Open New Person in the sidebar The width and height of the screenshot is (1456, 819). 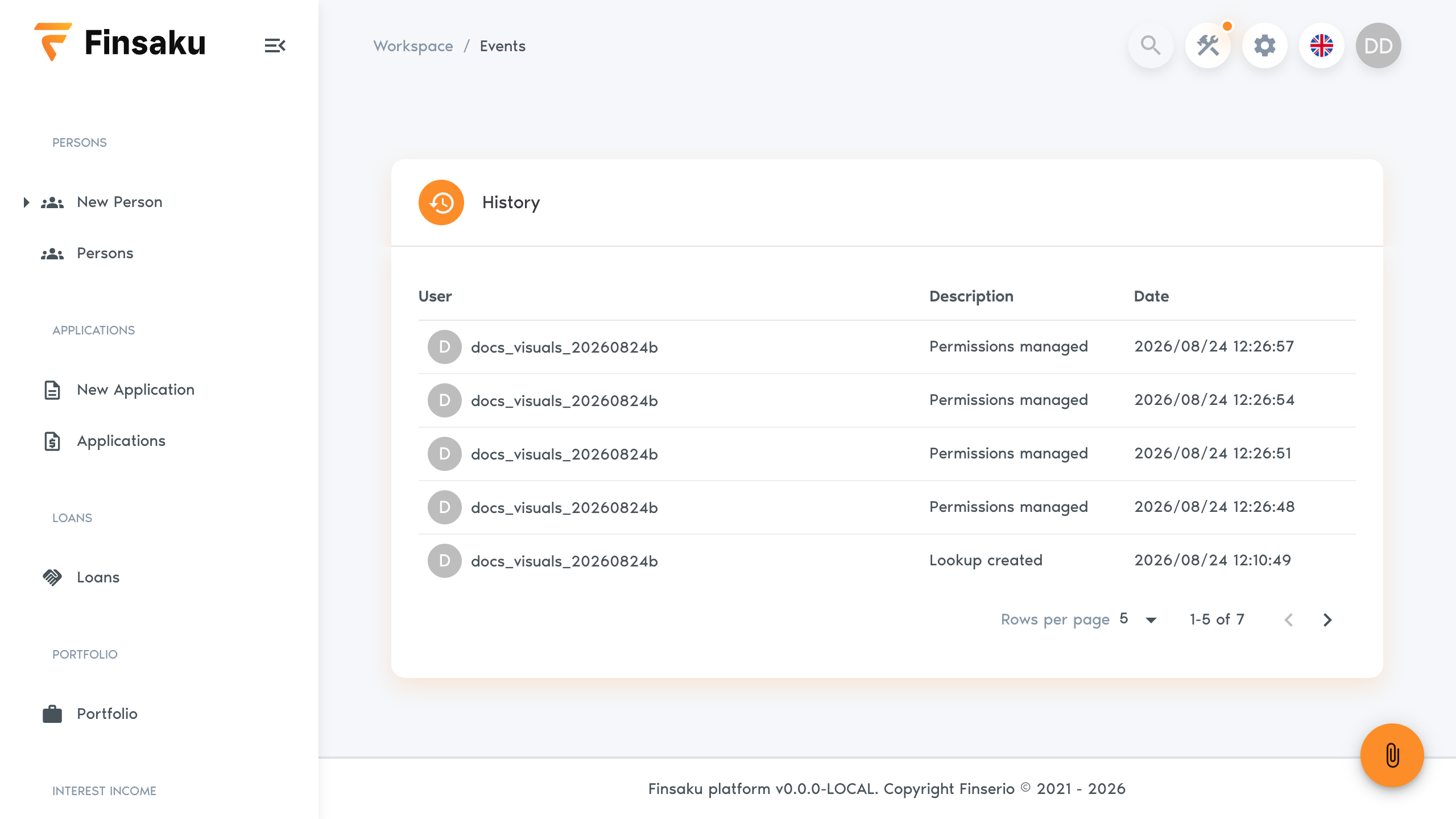119,202
